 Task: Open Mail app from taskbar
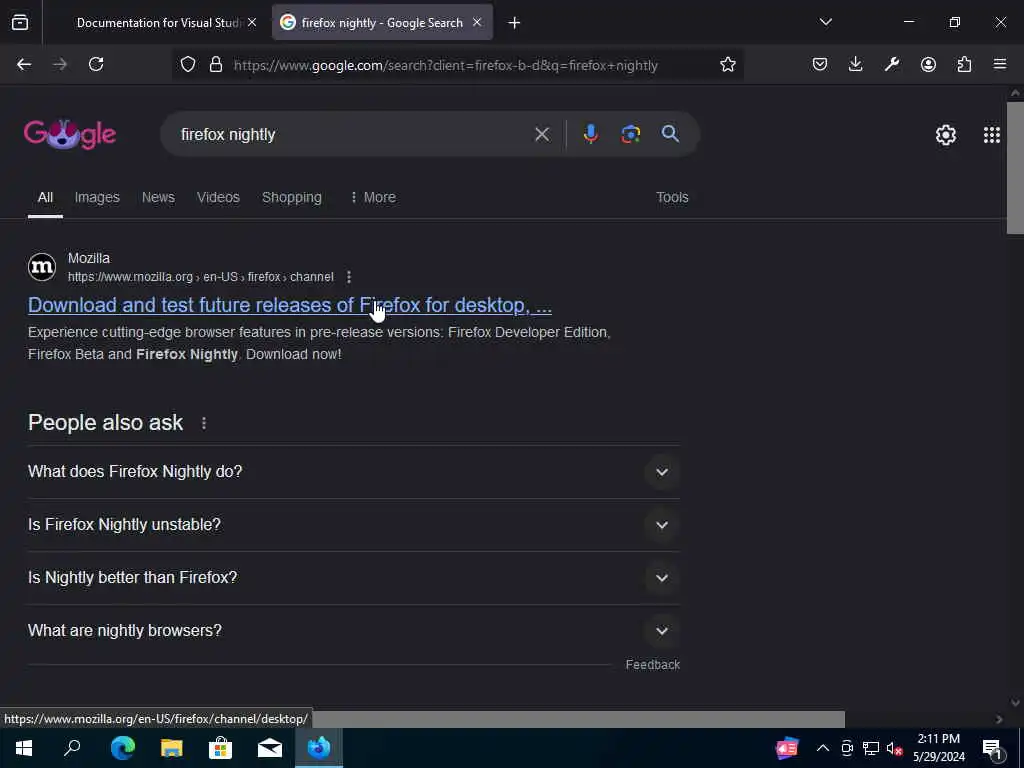[270, 748]
